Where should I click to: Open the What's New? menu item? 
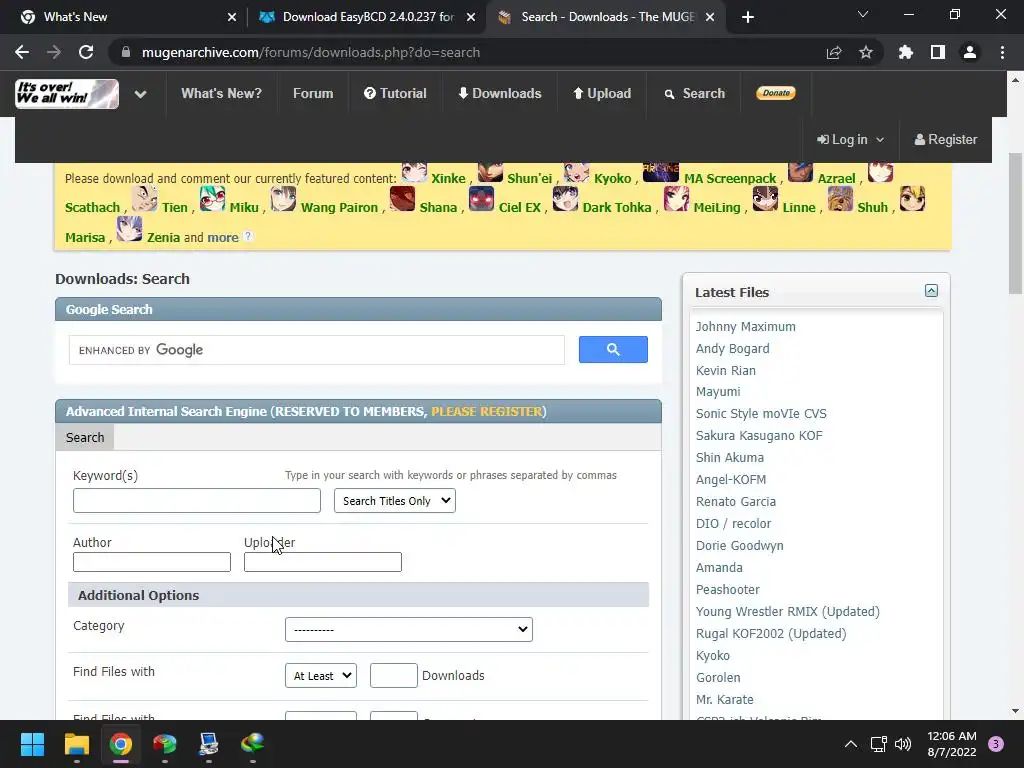click(221, 93)
